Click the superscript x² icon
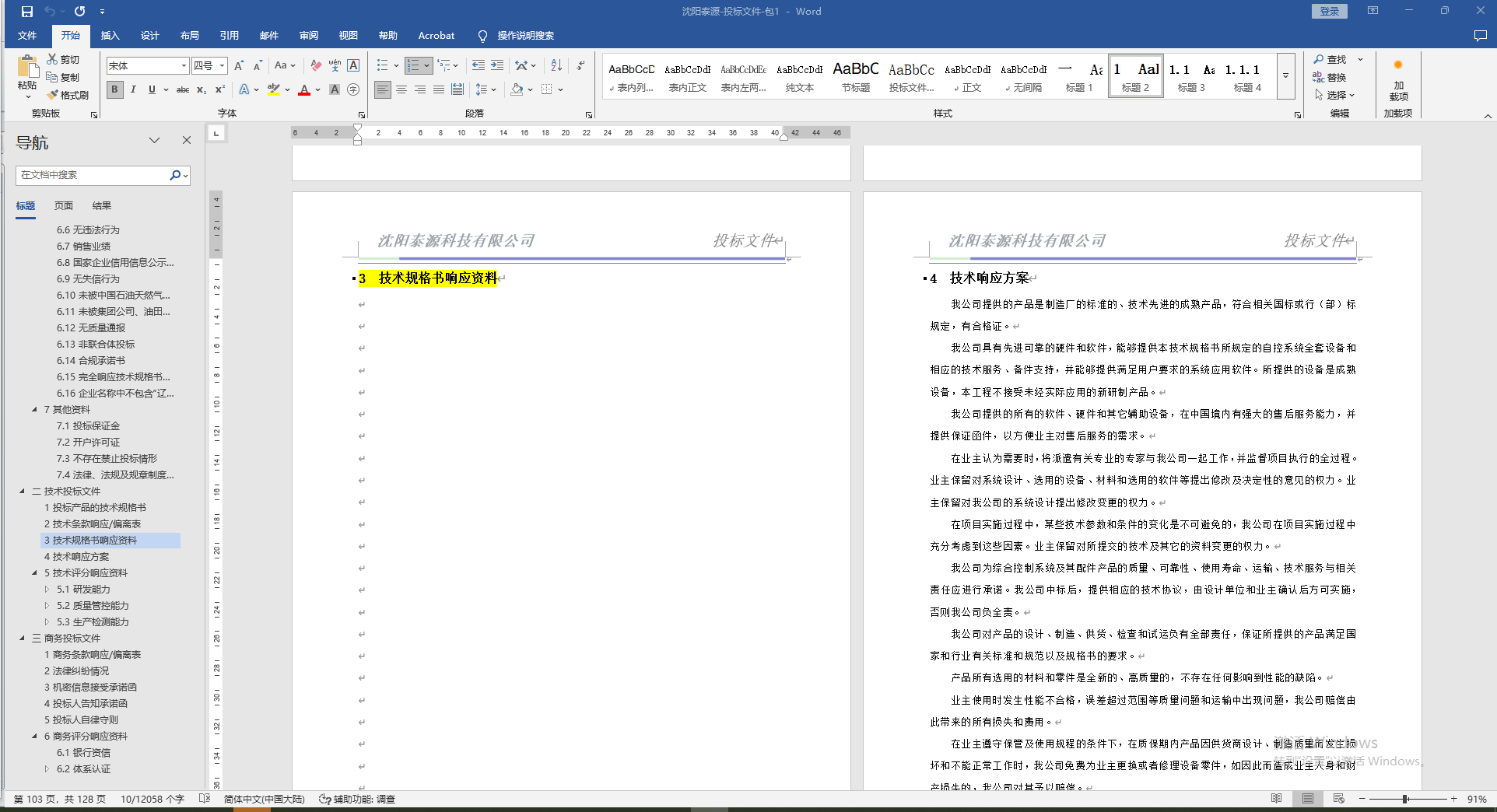 [x=220, y=89]
